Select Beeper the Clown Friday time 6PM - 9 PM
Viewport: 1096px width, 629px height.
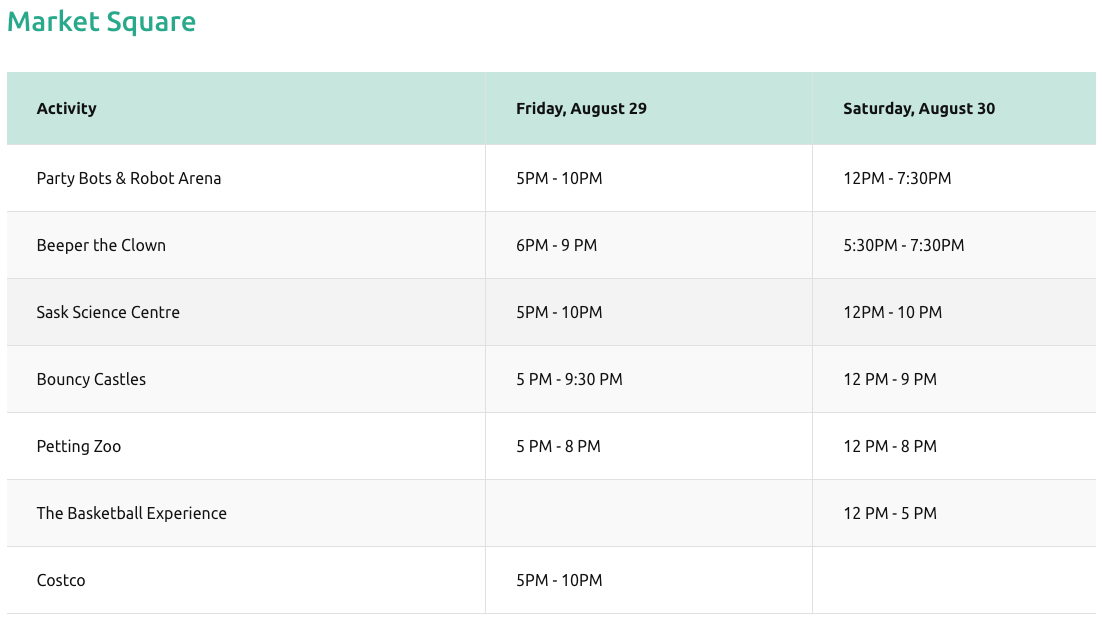point(556,245)
